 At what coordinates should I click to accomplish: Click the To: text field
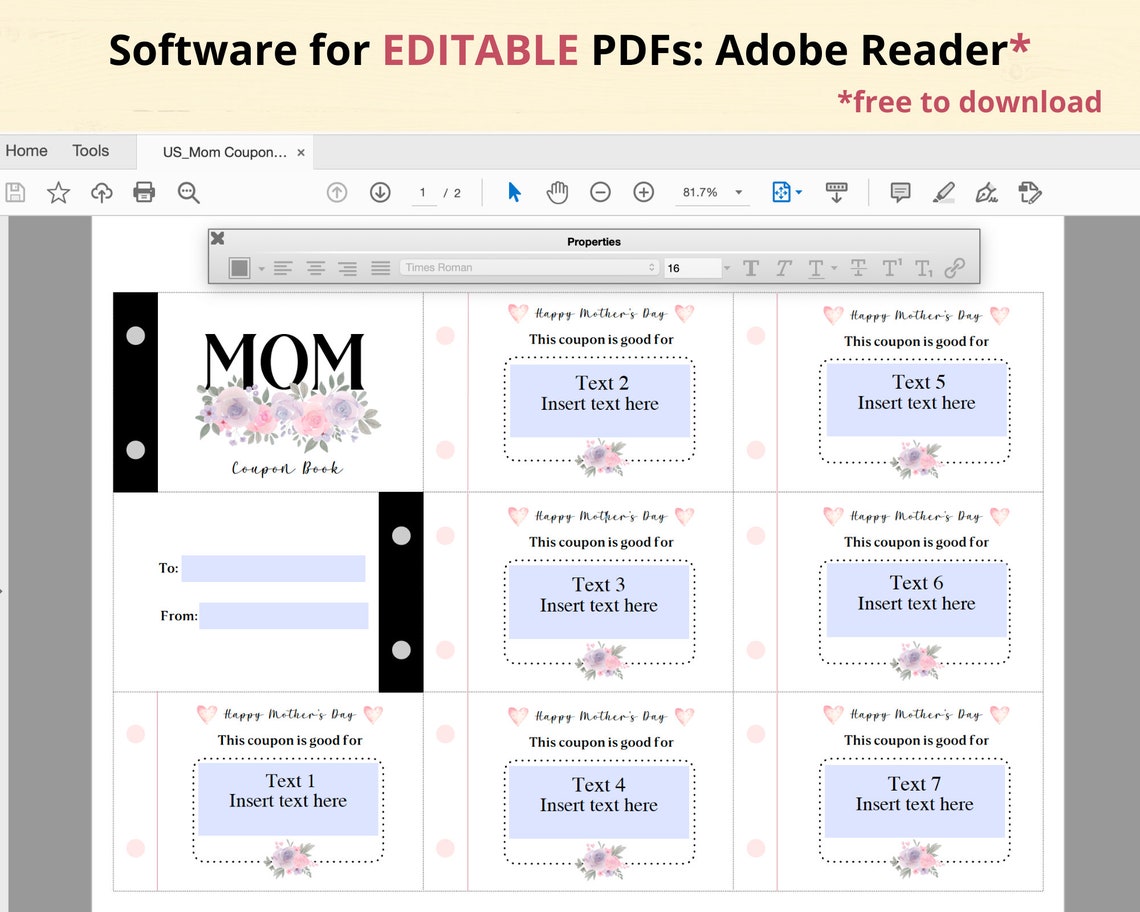pos(275,568)
